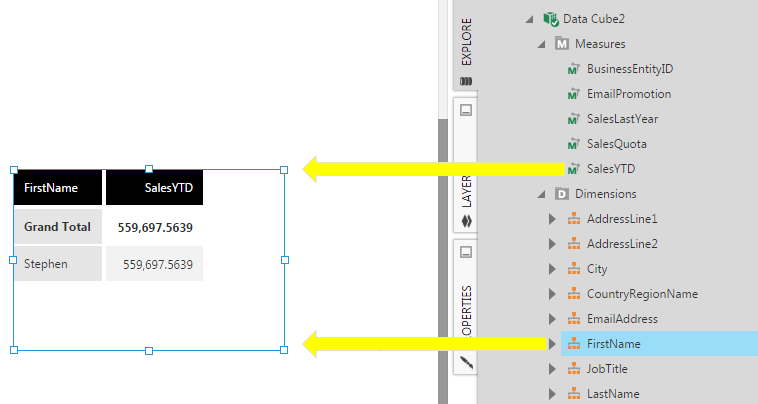Select the EmailAddress dimension label
Screen dimensions: 758x404
[622, 319]
